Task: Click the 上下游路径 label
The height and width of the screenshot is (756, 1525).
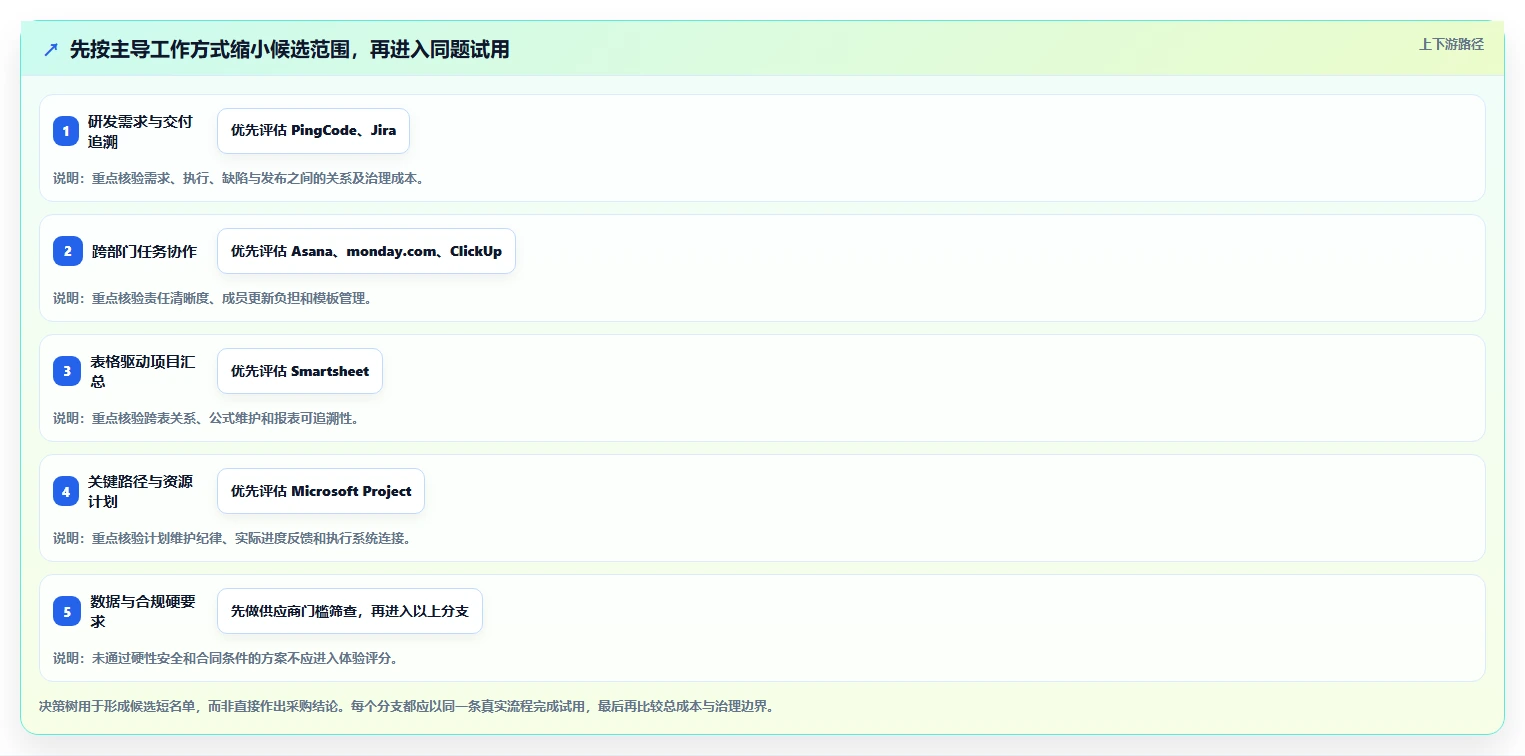Action: coord(1451,44)
